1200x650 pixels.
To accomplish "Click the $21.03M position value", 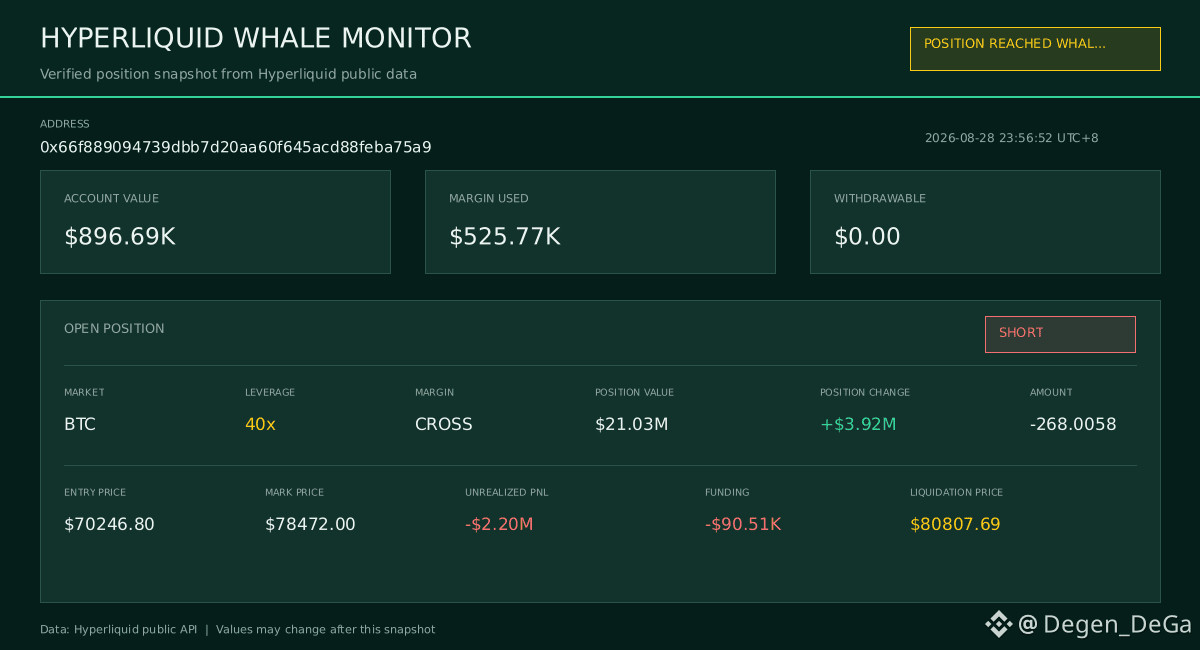I will point(631,424).
